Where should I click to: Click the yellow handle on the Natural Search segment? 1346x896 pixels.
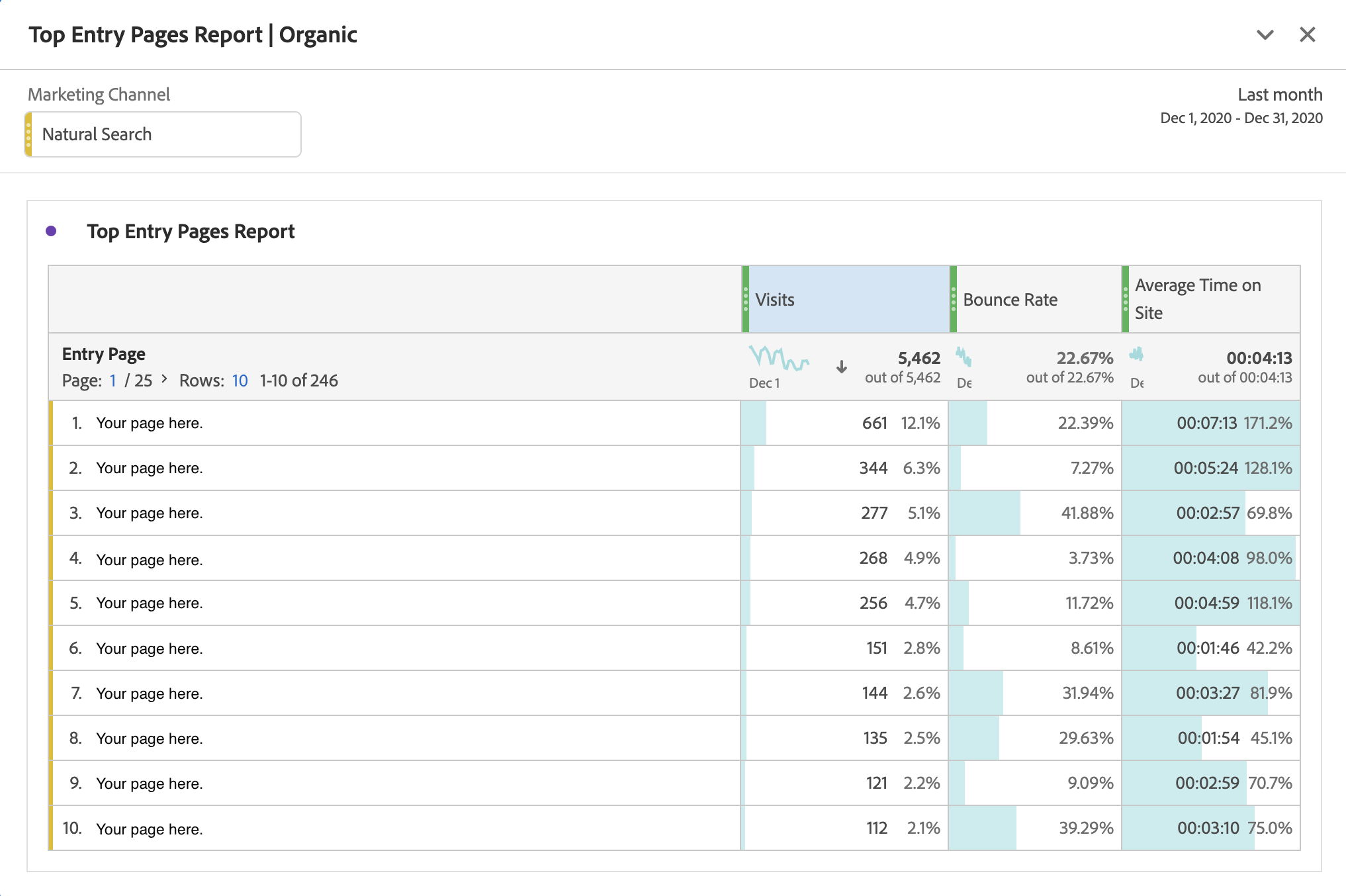coord(29,134)
